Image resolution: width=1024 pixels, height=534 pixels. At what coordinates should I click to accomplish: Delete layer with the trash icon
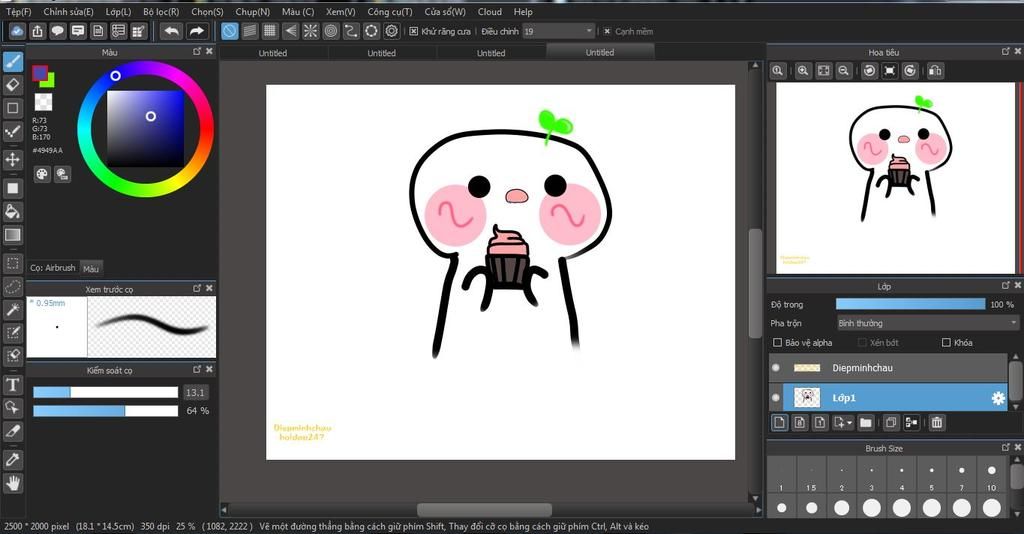coord(936,422)
